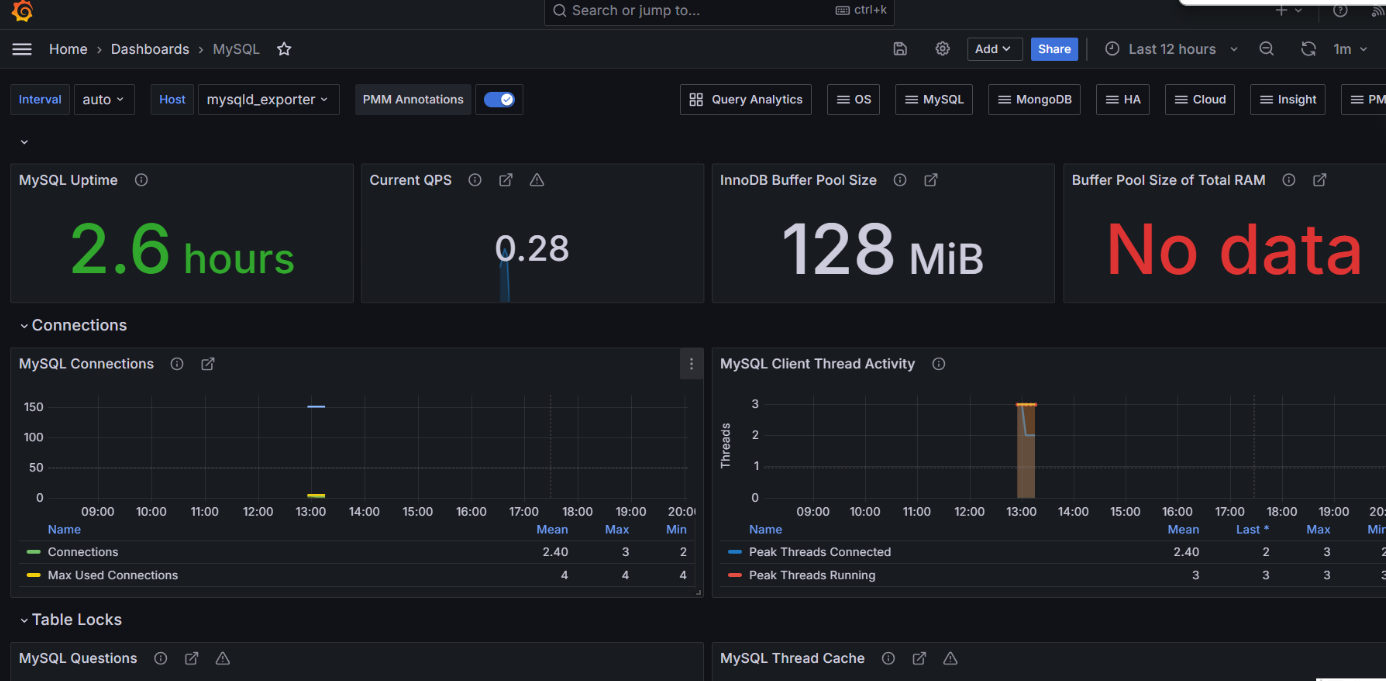This screenshot has height=681, width=1386.
Task: Go to Dashboards breadcrumb
Action: point(150,49)
